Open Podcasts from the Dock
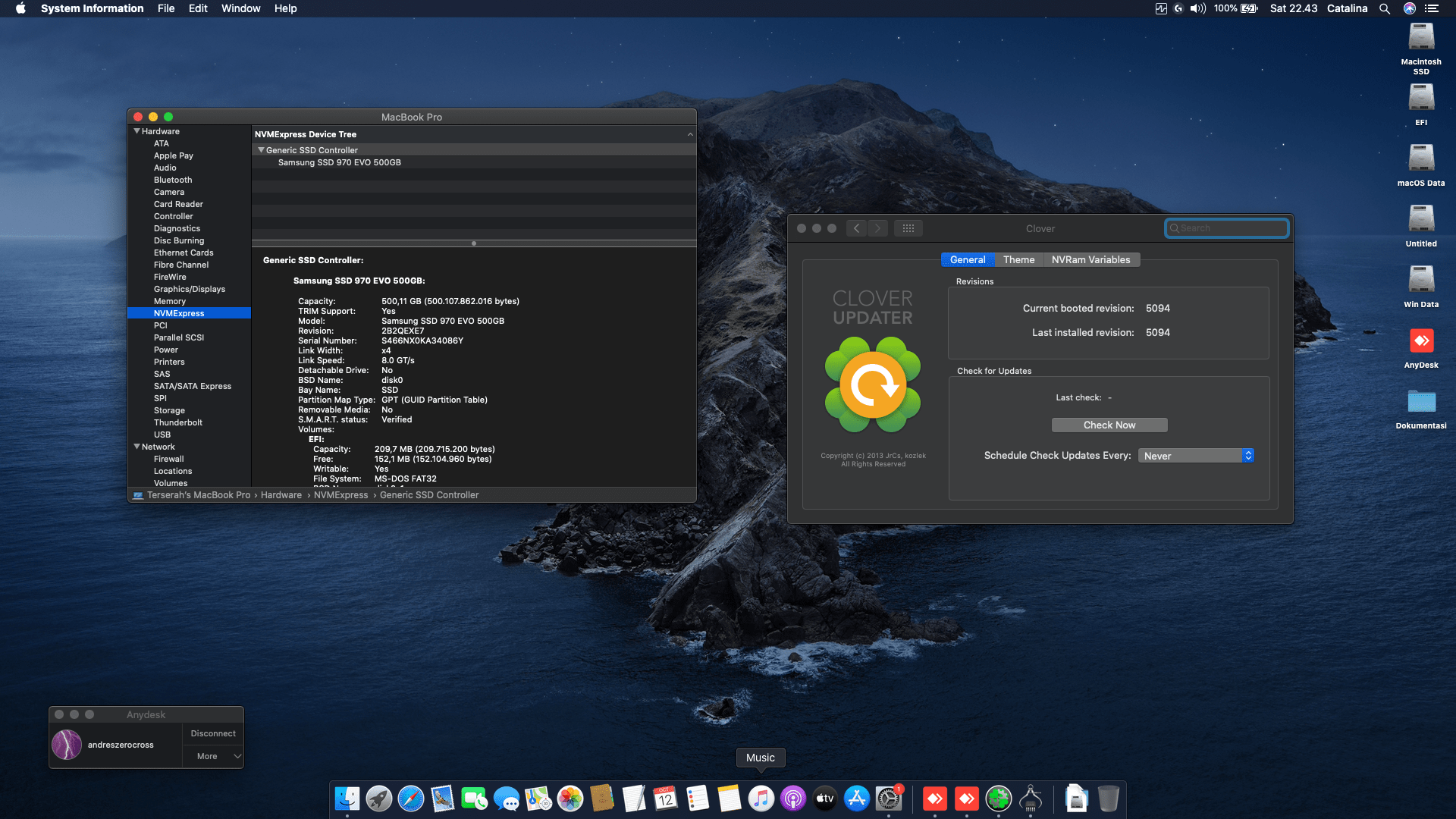 (x=793, y=799)
